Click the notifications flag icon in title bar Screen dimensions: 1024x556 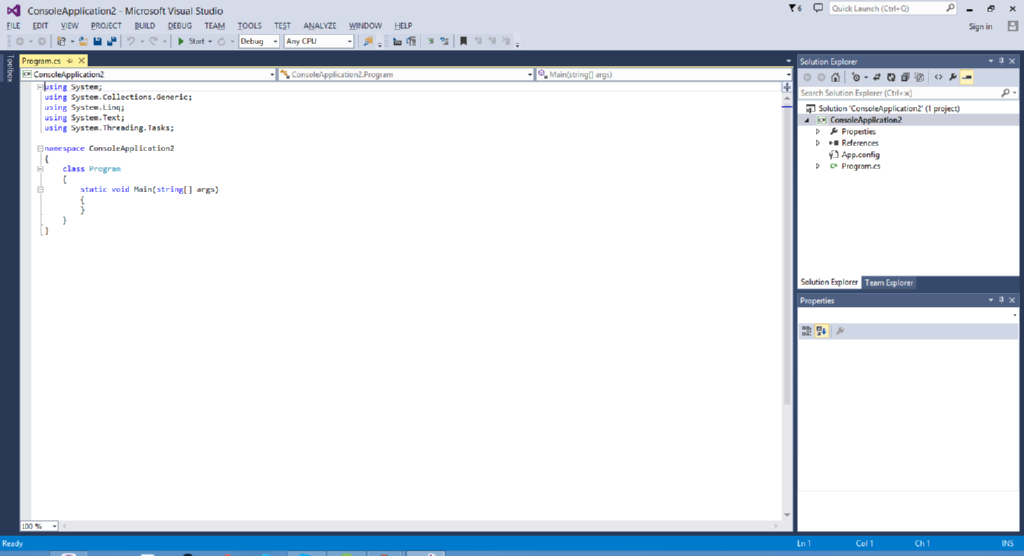pos(794,8)
